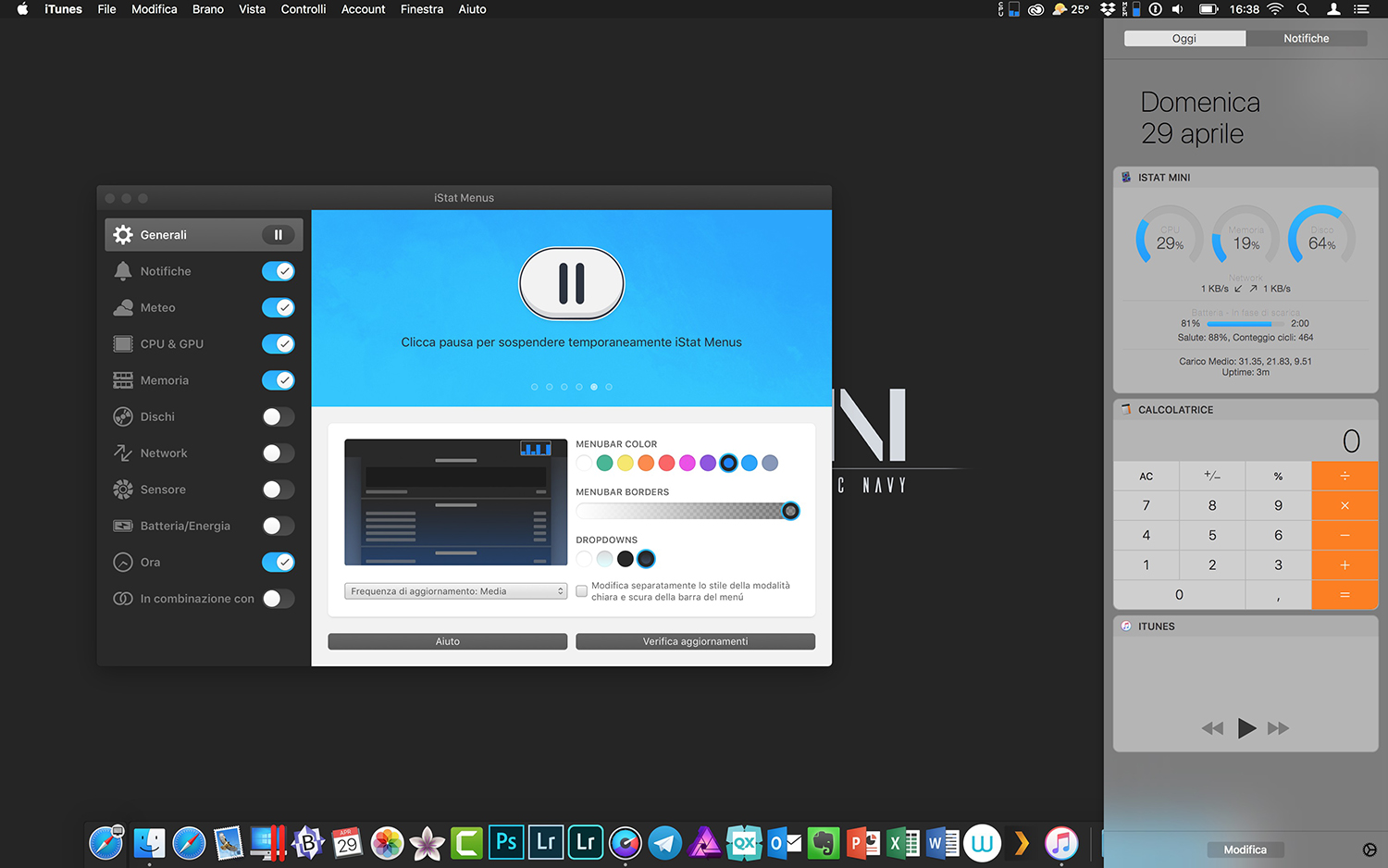Click the Spotlight search icon in the menu bar
Viewport: 1388px width, 868px height.
1303,9
